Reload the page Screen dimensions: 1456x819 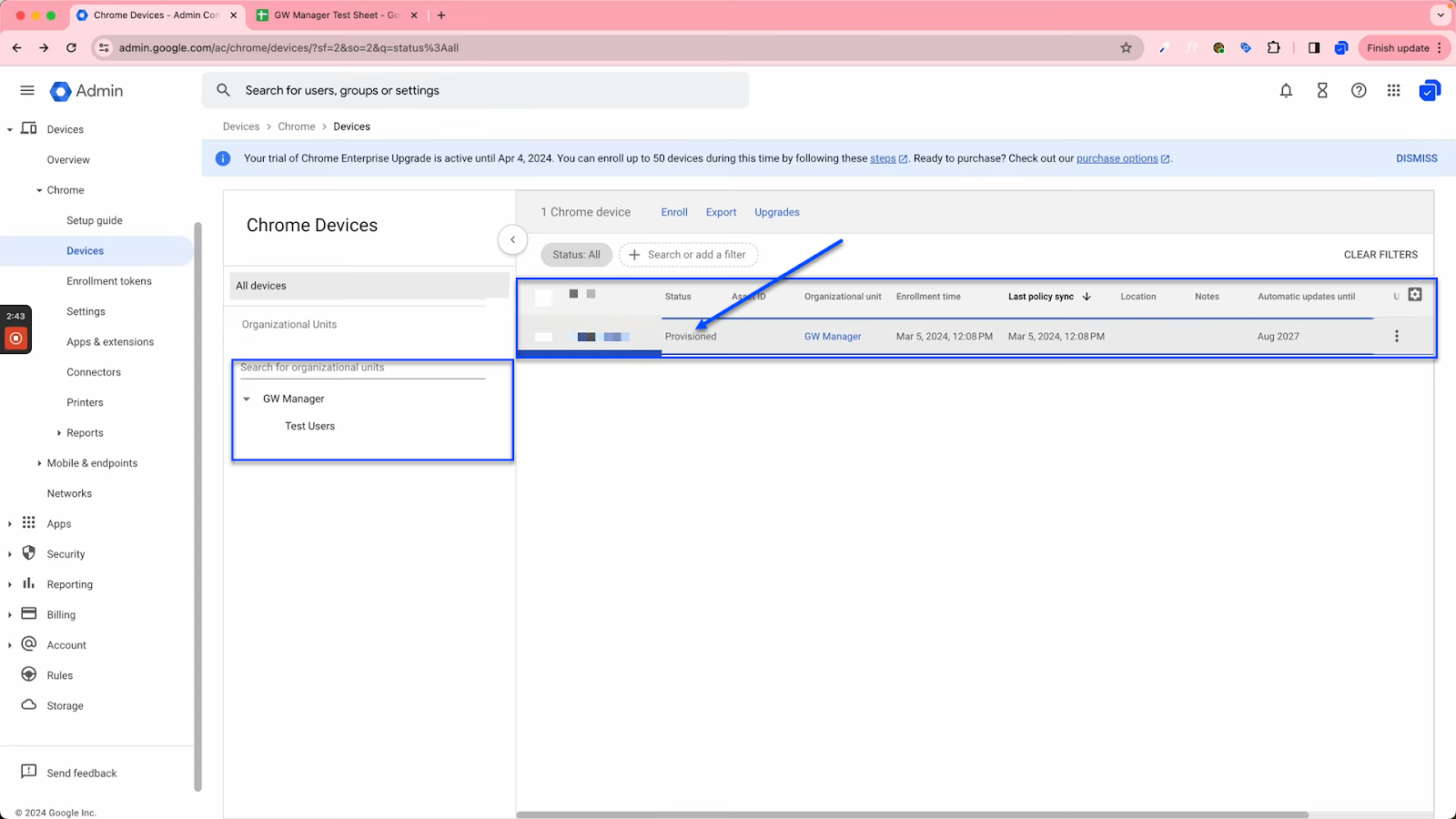(71, 47)
